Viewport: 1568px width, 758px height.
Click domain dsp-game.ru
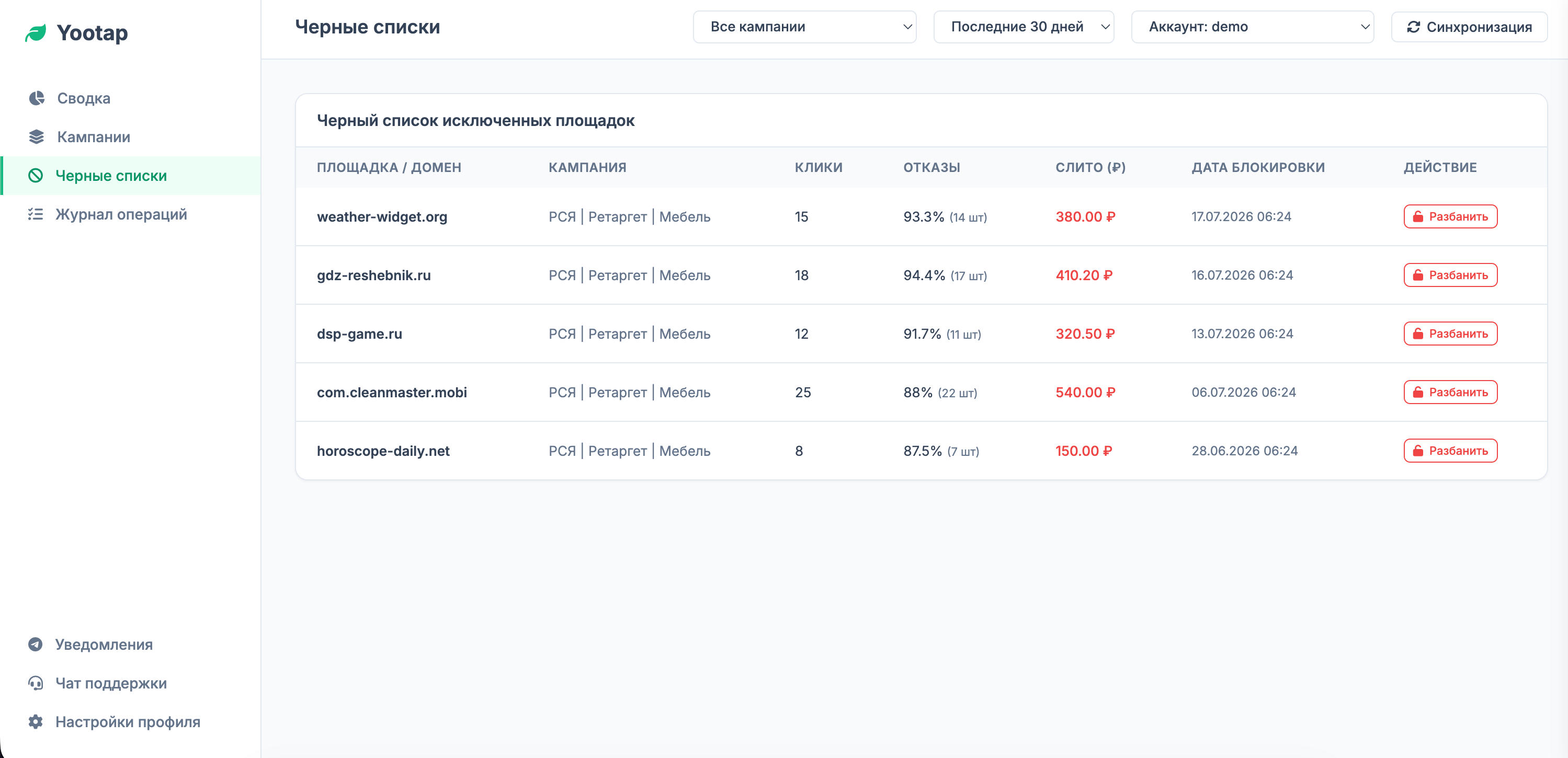pos(359,334)
